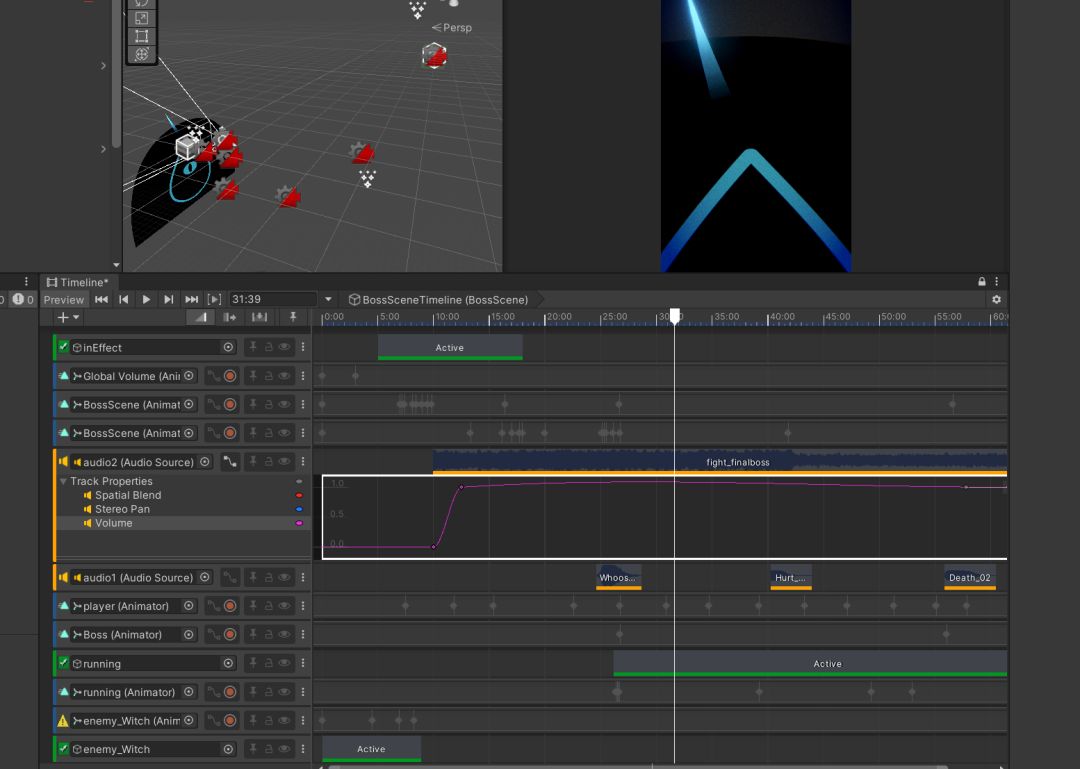Toggle the Timeline window lock icon
Image resolution: width=1080 pixels, height=769 pixels.
coord(982,282)
